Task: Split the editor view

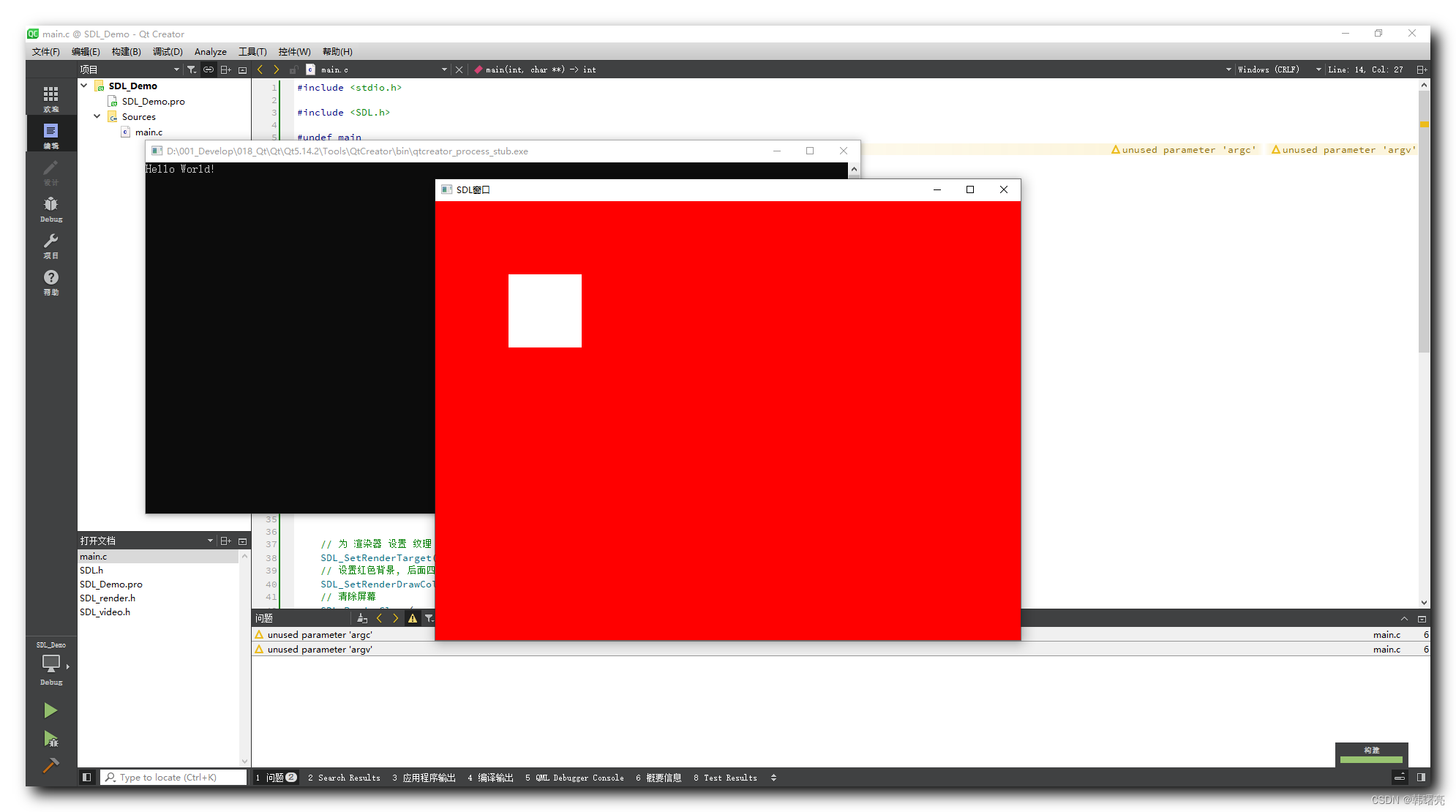Action: 1421,69
